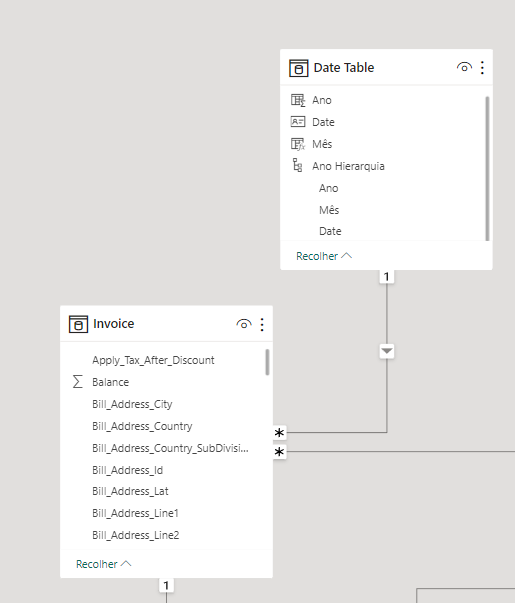Viewport: 515px width, 603px height.
Task: Click the relationship filter direction arrow
Action: [x=387, y=351]
